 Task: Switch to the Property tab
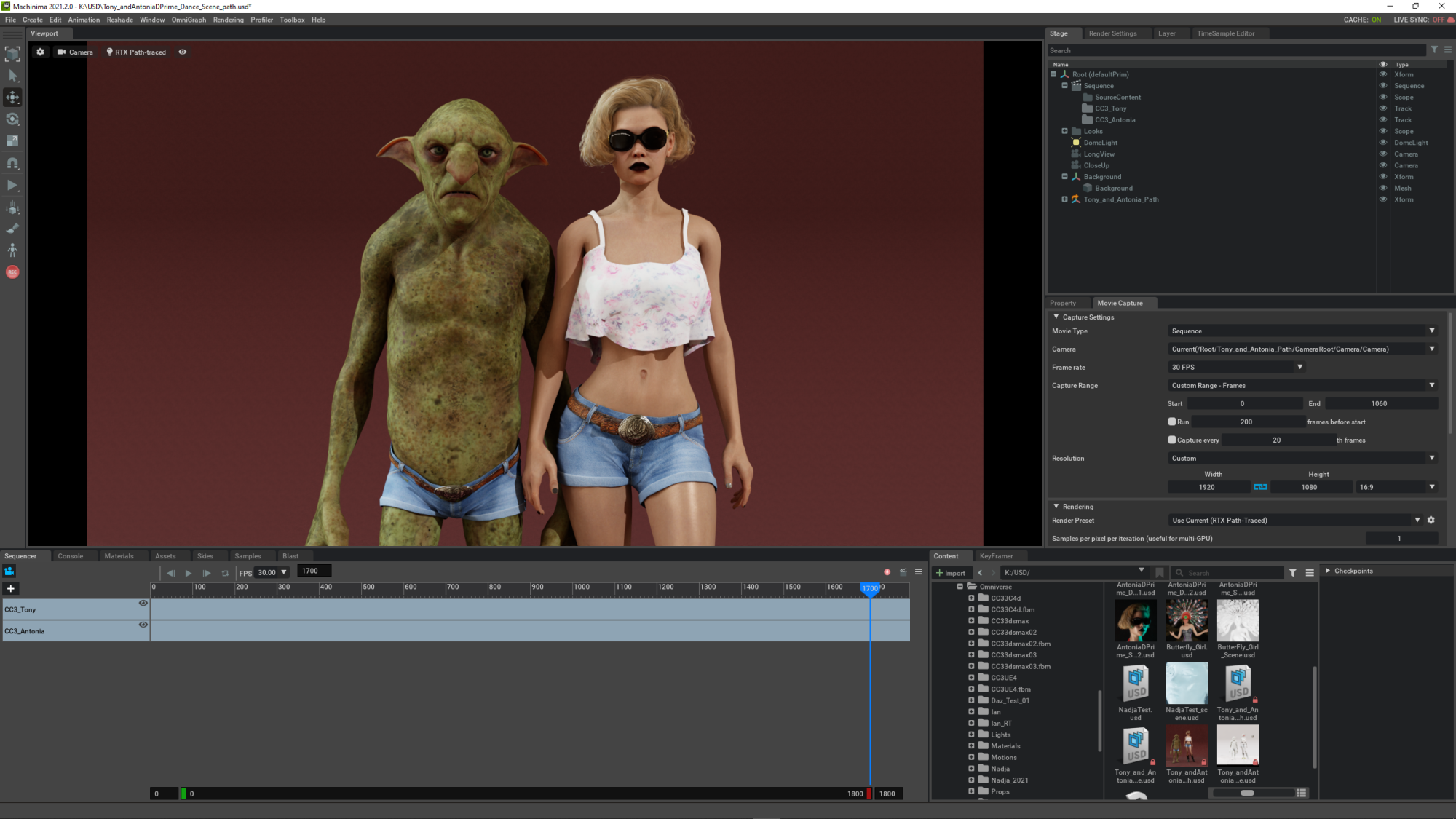coord(1063,303)
